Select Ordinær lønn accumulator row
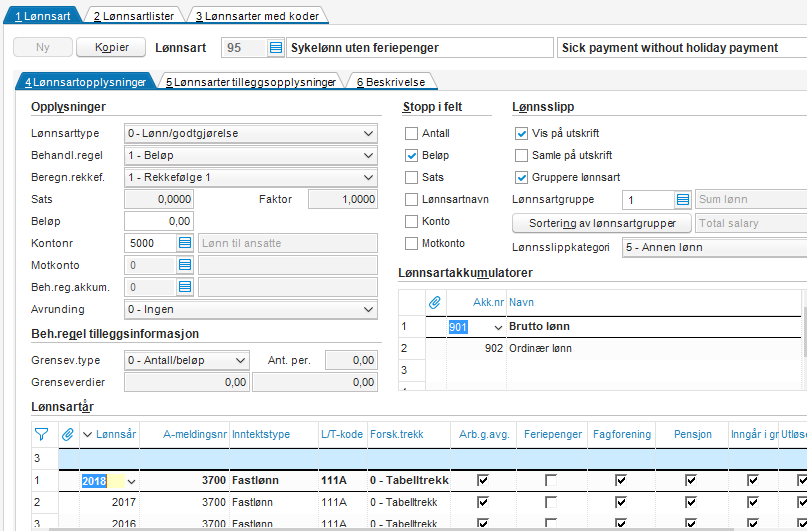The height and width of the screenshot is (531, 807). tap(600, 348)
